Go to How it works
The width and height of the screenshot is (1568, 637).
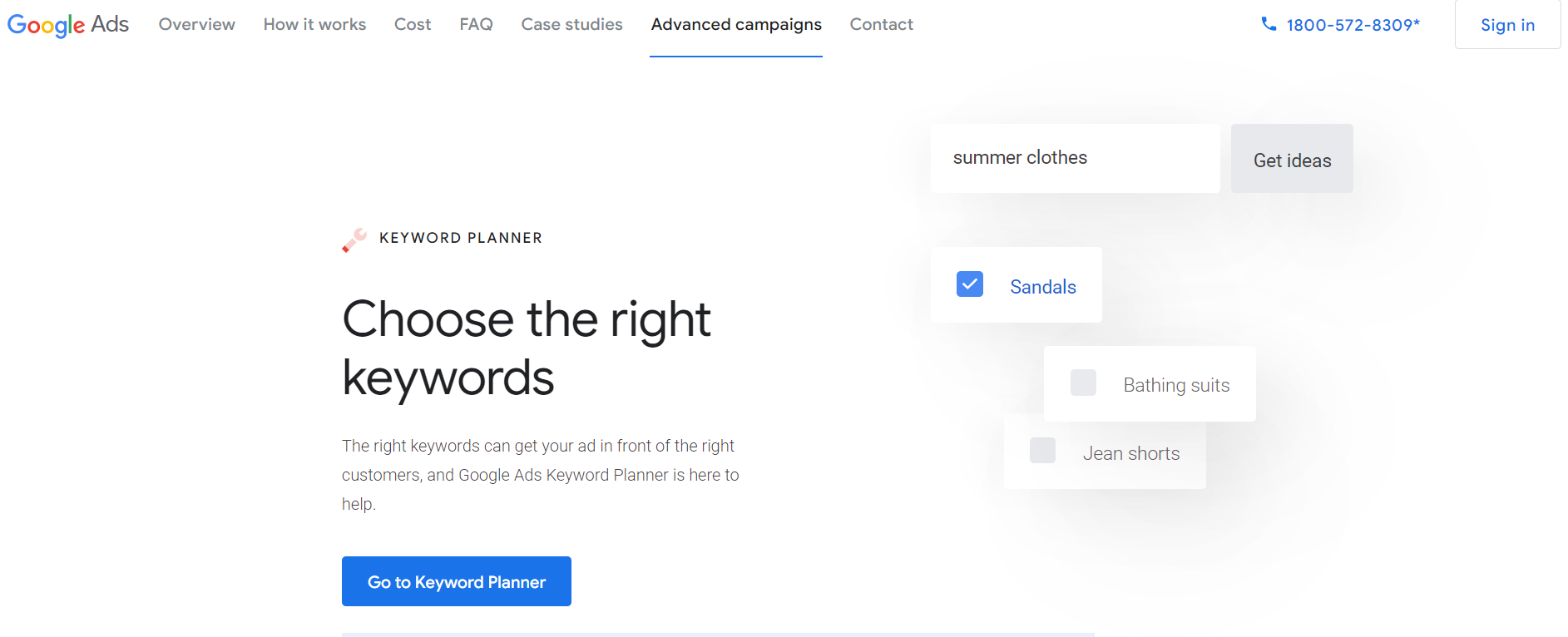[x=315, y=25]
